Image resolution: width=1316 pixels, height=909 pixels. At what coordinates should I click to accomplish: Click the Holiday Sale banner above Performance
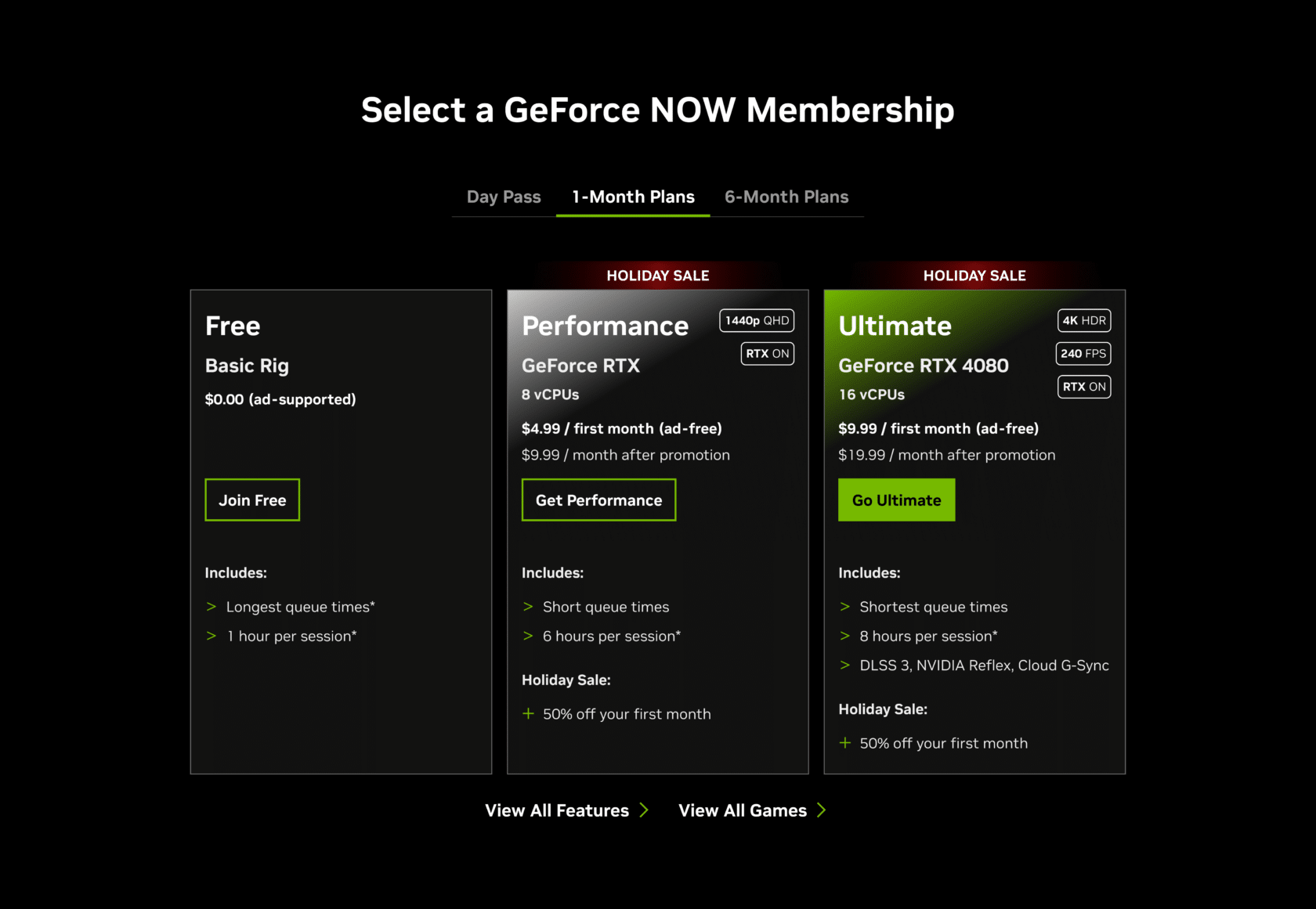pyautogui.click(x=658, y=276)
